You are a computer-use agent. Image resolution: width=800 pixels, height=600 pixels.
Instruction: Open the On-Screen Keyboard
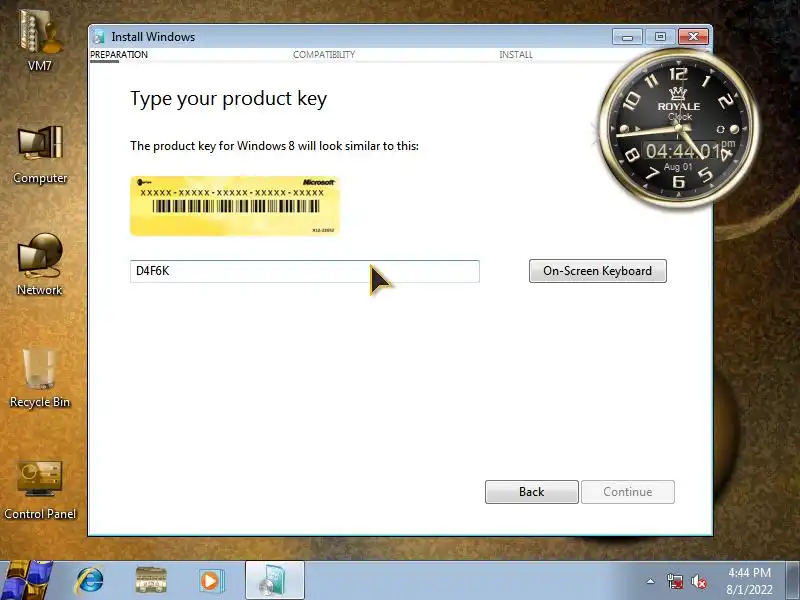(x=597, y=271)
